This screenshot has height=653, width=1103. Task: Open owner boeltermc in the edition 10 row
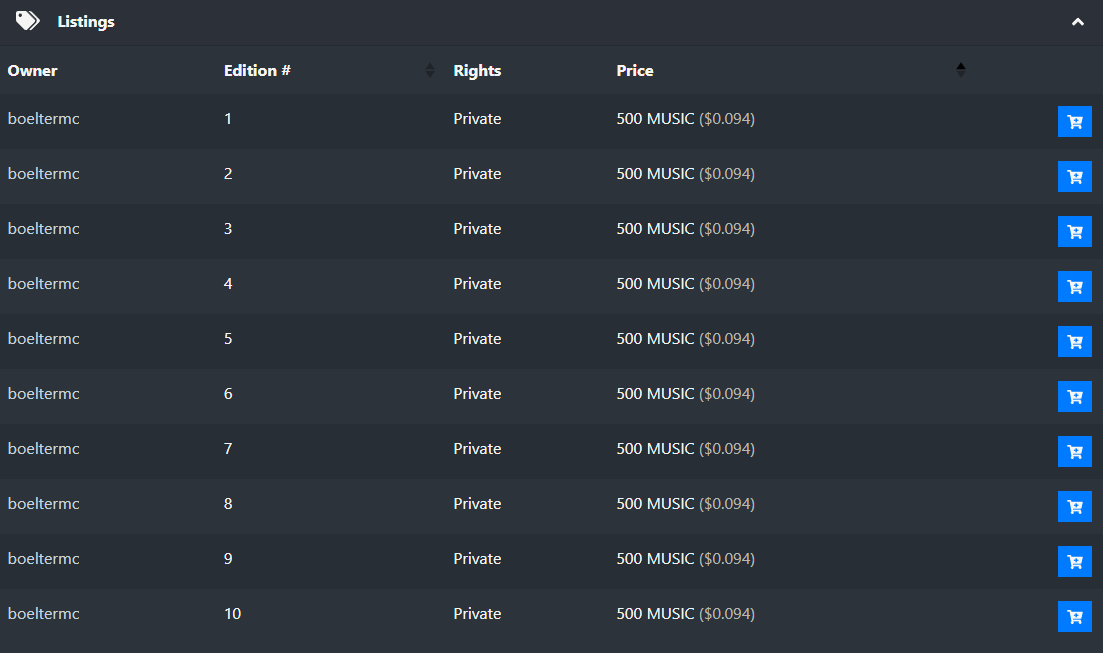(44, 614)
